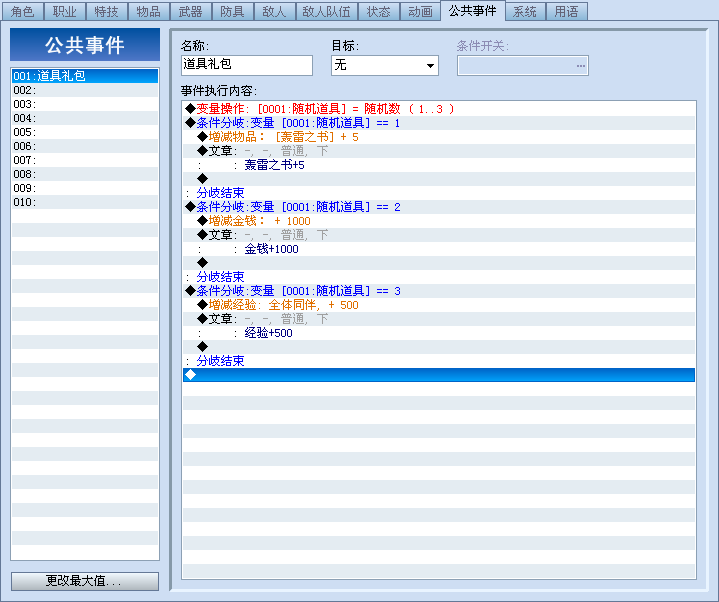Select common event row 009
The width and height of the screenshot is (719, 602).
click(85, 188)
